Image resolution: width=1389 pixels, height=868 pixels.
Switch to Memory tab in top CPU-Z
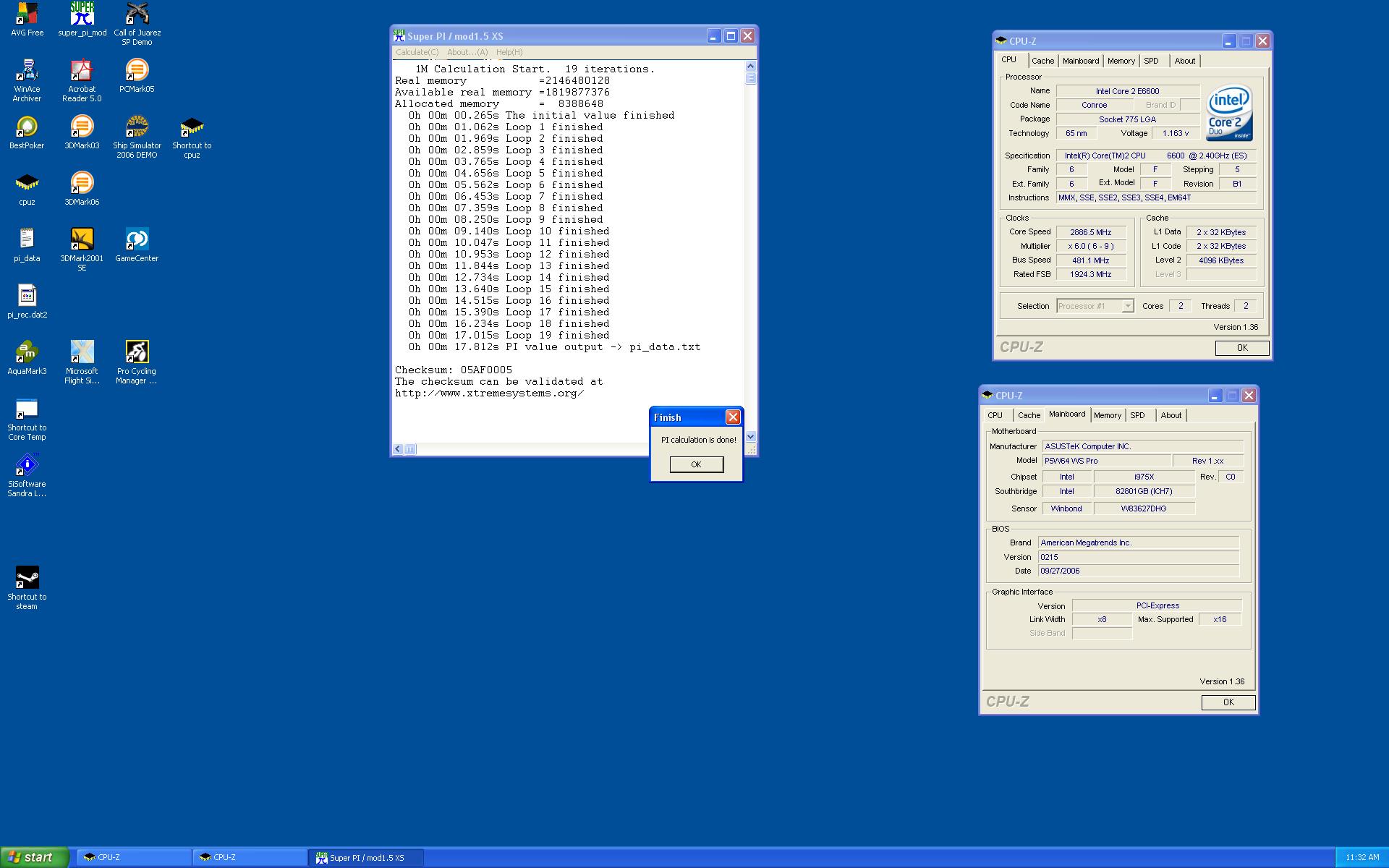point(1121,61)
